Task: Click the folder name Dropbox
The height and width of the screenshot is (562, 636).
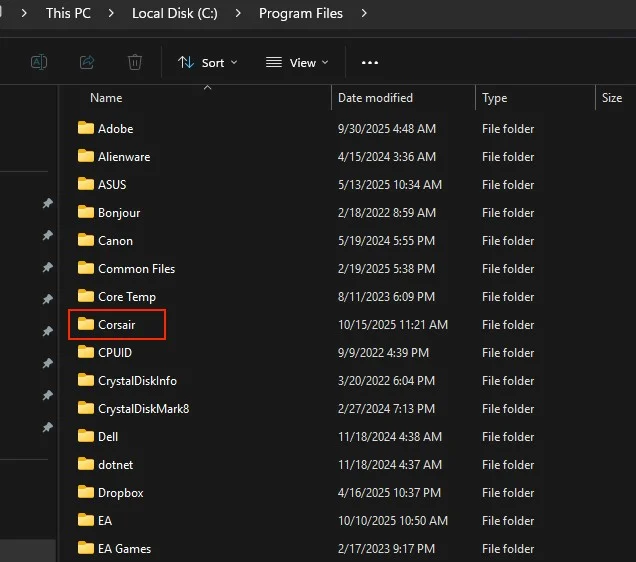Action: pos(121,493)
